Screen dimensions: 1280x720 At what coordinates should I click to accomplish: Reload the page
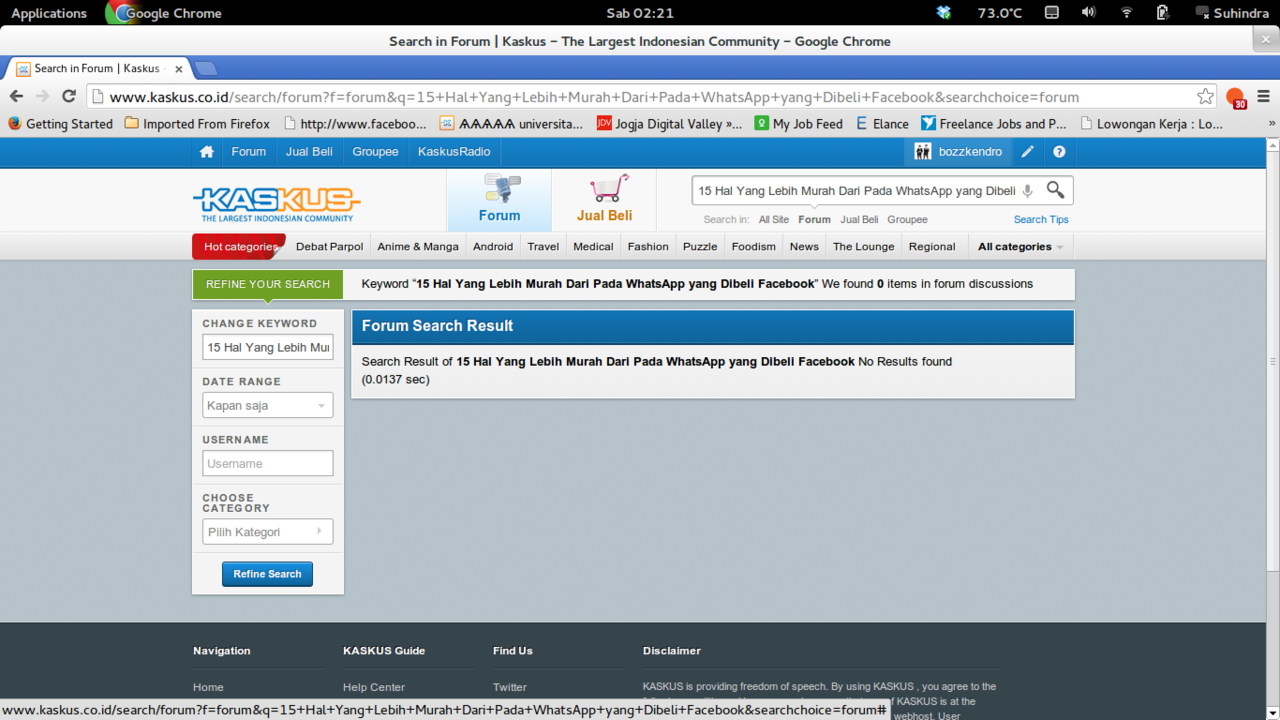tap(69, 96)
